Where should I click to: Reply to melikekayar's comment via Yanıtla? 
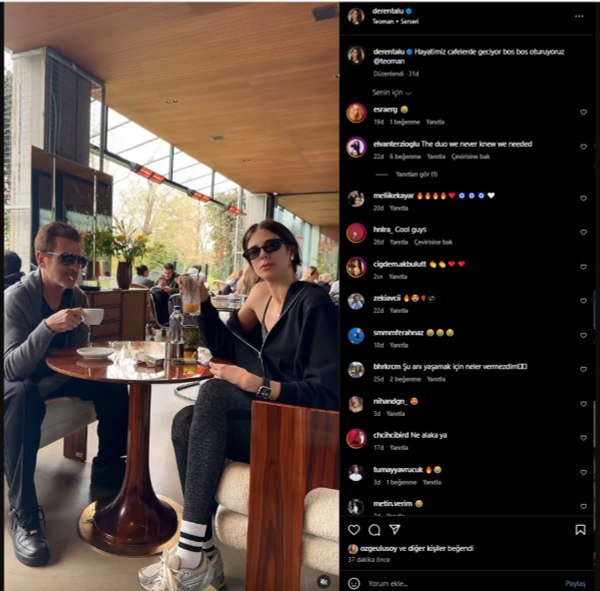[399, 208]
